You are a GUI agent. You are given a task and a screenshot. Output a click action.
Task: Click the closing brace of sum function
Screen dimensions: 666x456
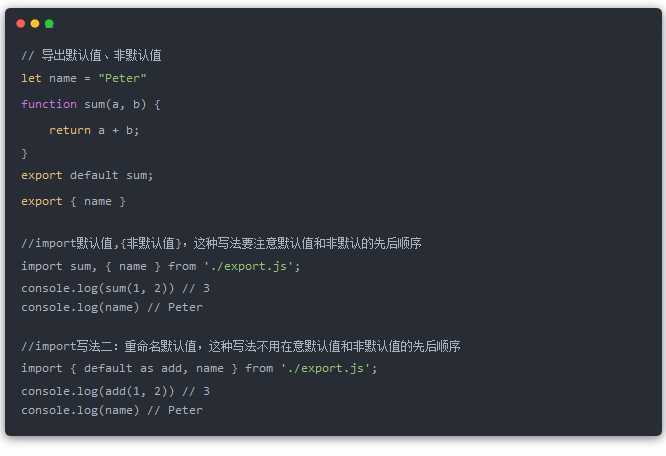click(x=25, y=153)
